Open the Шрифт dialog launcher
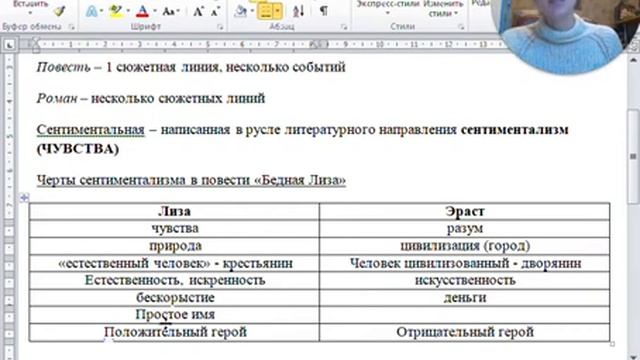Viewport: 640px width, 360px height. coord(220,27)
